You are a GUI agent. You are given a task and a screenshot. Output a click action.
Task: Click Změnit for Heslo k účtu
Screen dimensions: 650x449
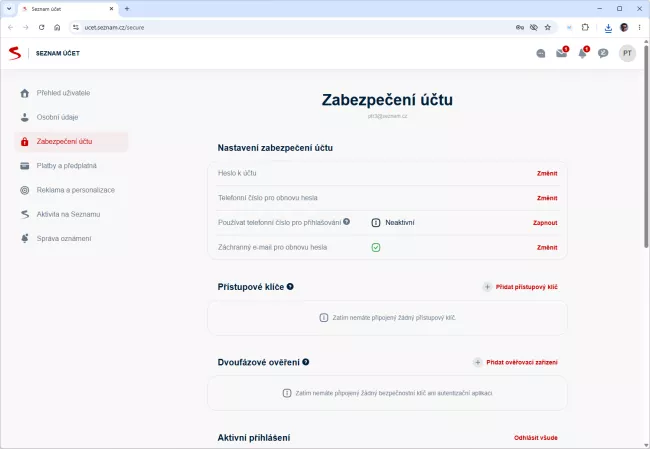[547, 173]
